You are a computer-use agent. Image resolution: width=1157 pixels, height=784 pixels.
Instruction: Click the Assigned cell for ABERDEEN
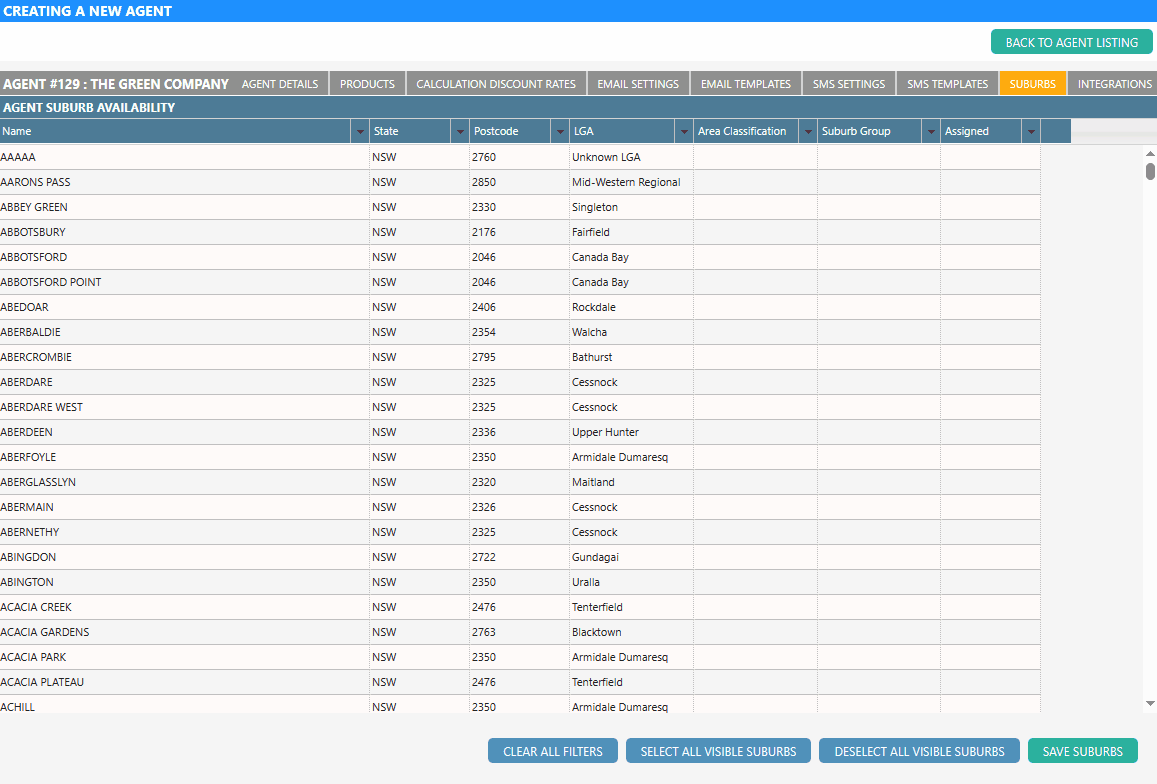tap(990, 432)
